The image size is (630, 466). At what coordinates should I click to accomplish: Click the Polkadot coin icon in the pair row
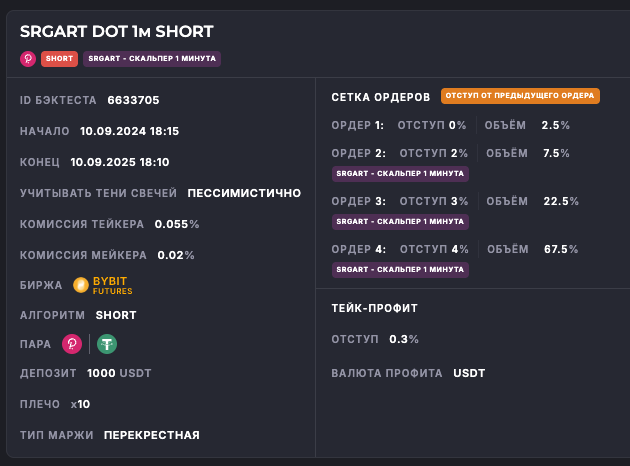[x=72, y=344]
